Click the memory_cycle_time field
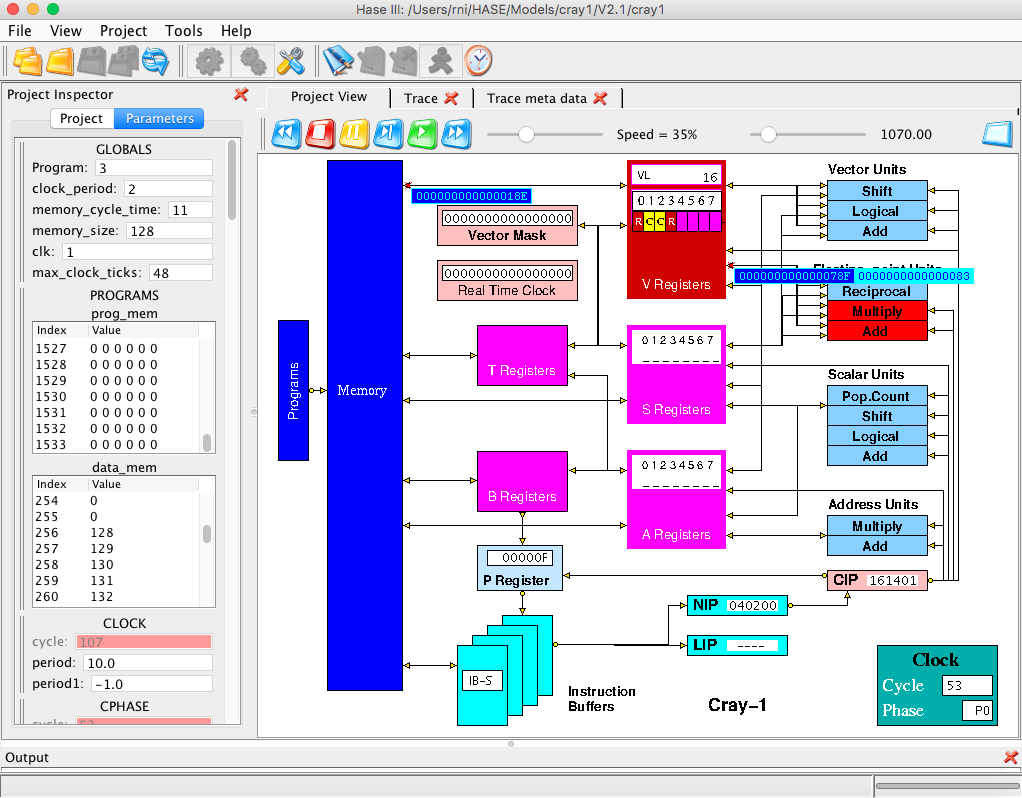The width and height of the screenshot is (1022, 798). 190,209
